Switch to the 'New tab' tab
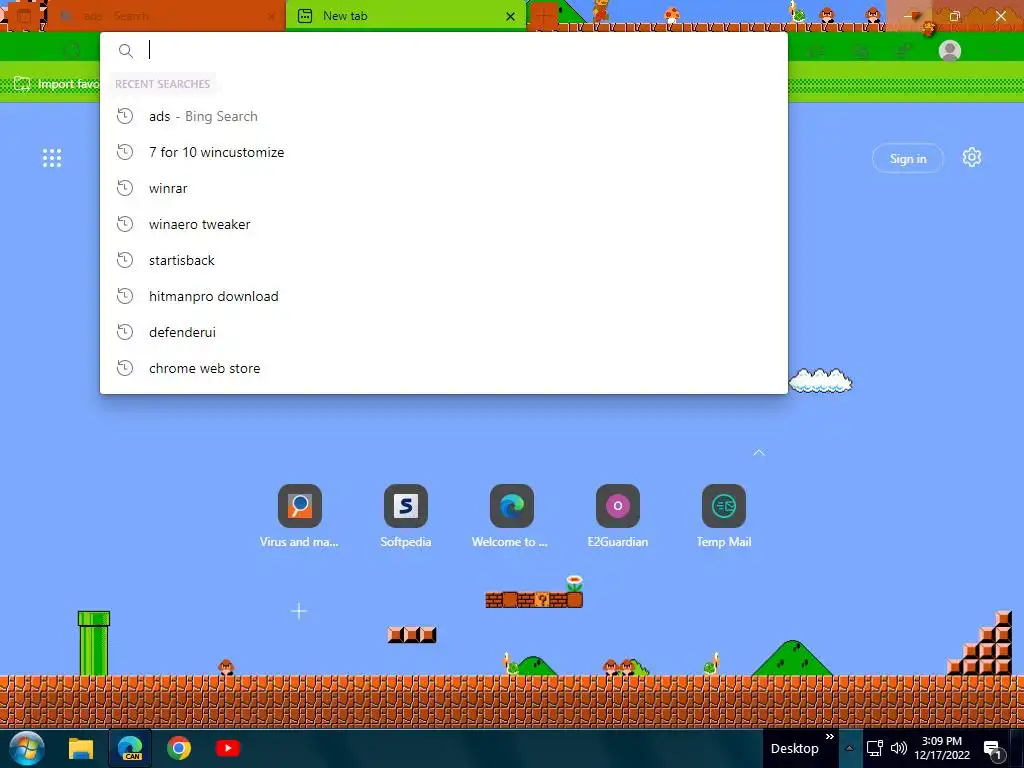The width and height of the screenshot is (1024, 768). point(405,16)
